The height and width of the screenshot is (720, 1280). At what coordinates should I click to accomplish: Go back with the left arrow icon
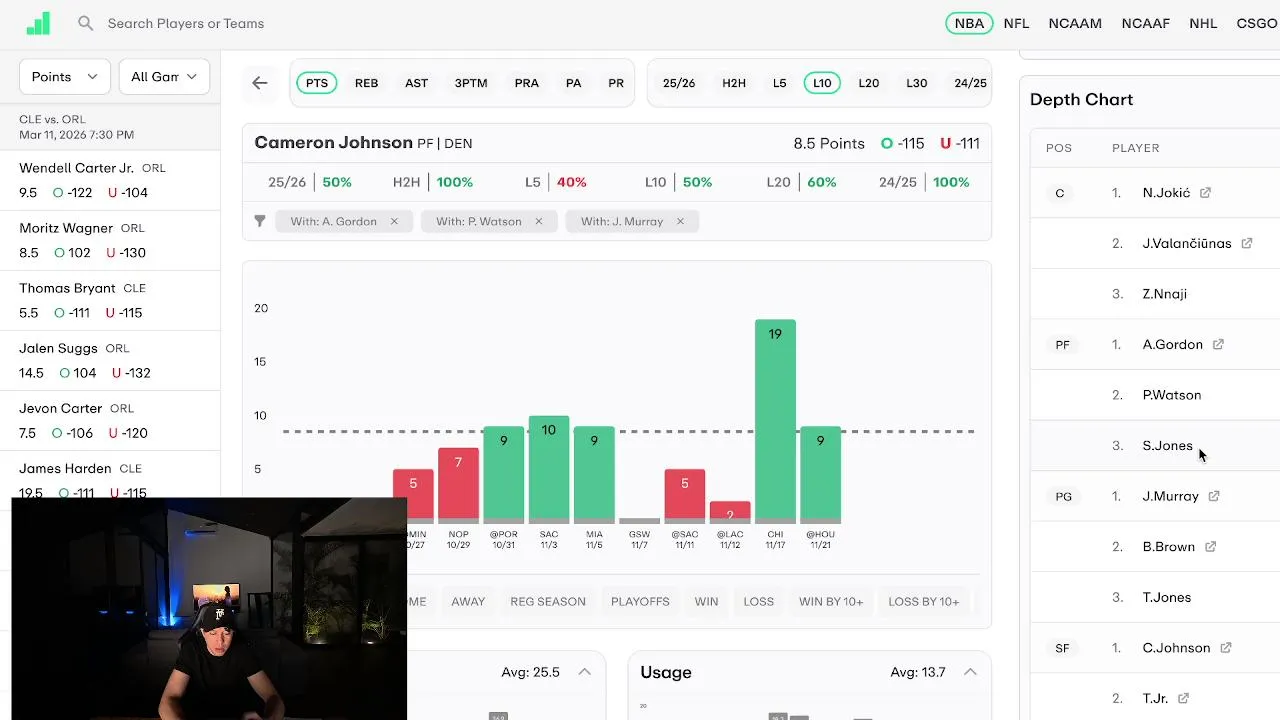[260, 83]
